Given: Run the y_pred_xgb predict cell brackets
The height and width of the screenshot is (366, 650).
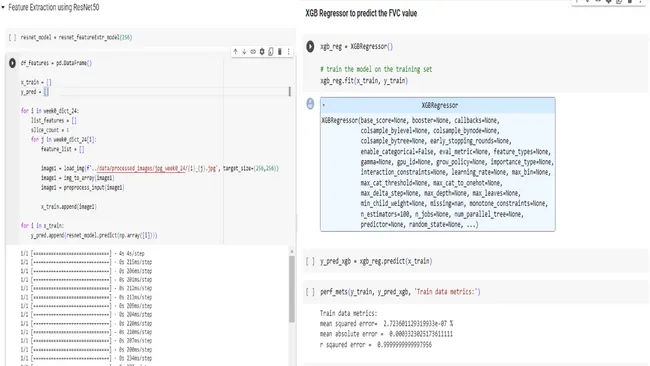Looking at the screenshot, I should pyautogui.click(x=310, y=261).
